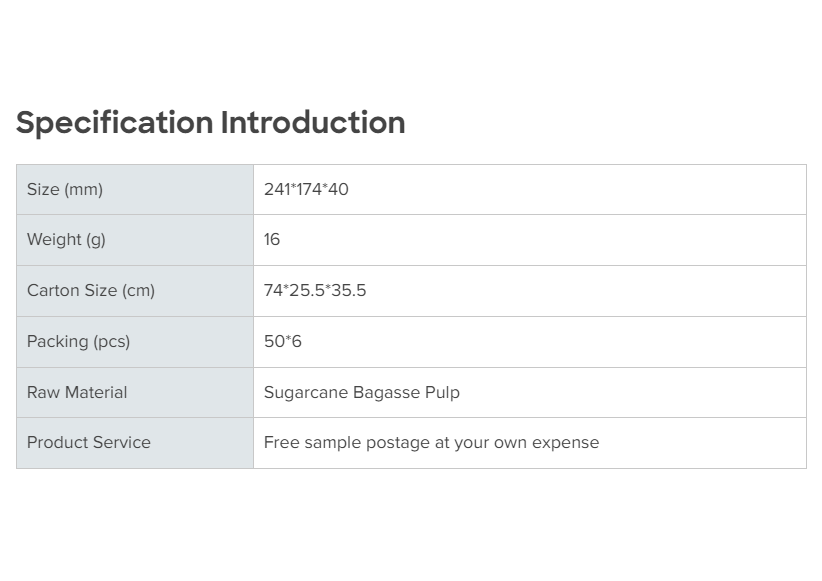Viewport: 822px width, 581px height.
Task: Click the Carton Size (cm) label
Action: (91, 290)
